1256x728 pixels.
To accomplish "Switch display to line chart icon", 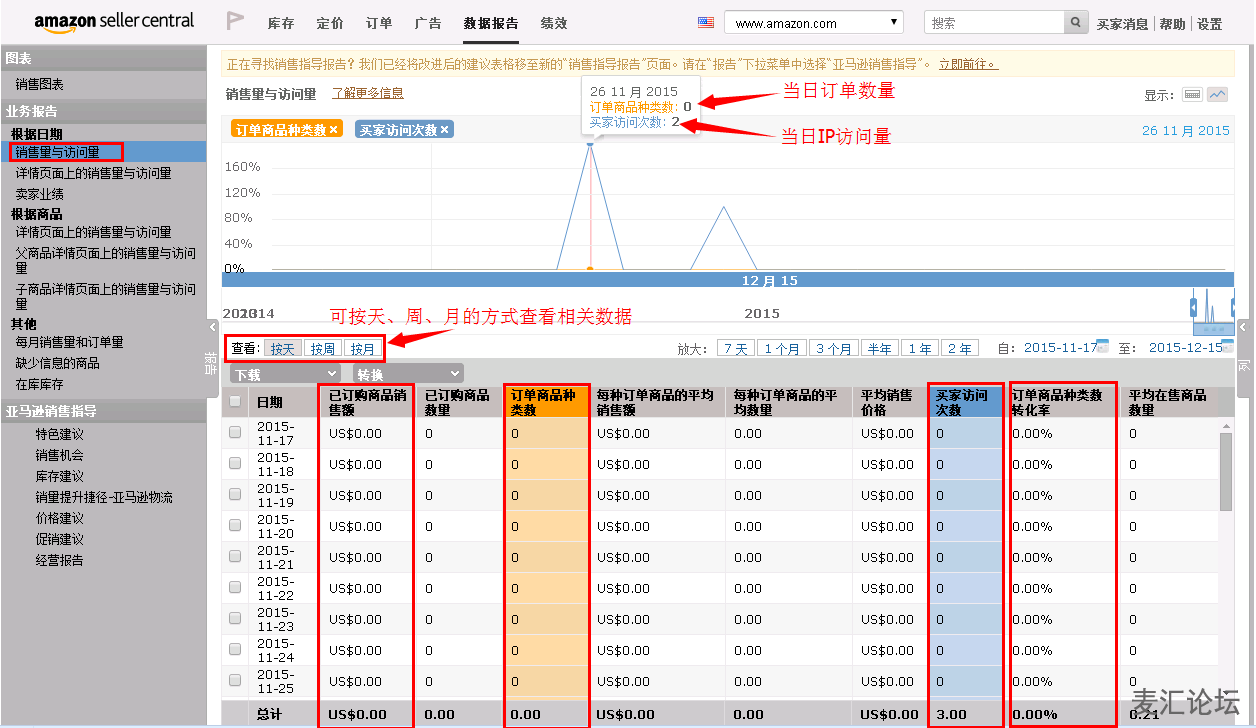I will (x=1217, y=94).
